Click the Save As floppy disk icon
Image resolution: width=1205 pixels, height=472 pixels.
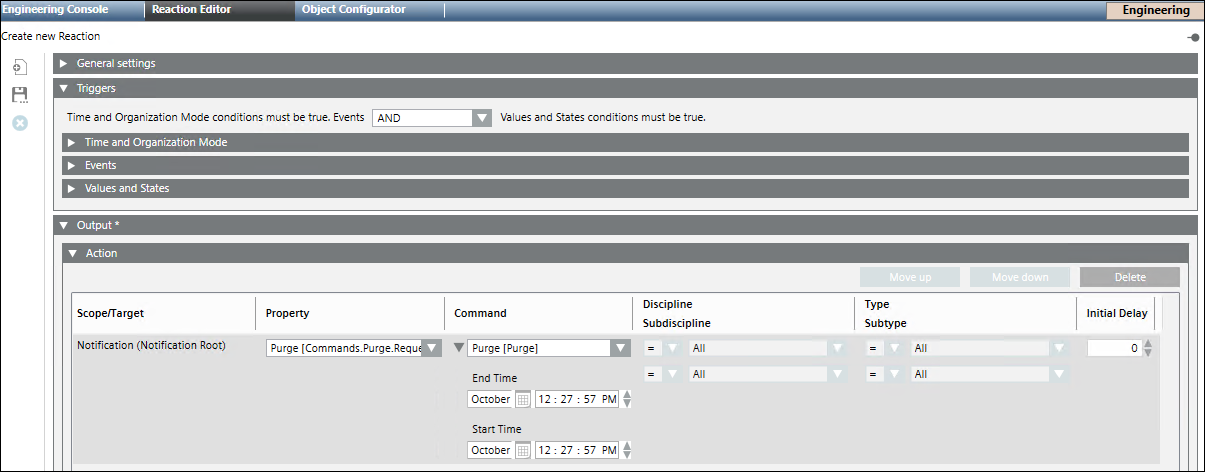tap(19, 95)
